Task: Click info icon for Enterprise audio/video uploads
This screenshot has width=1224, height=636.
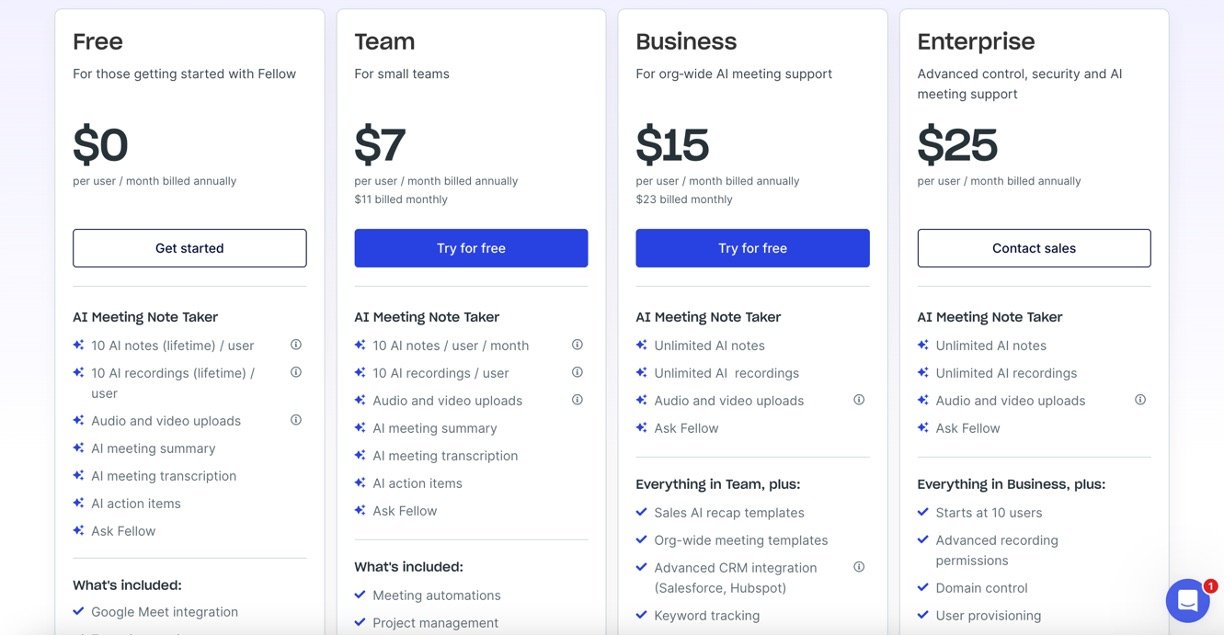Action: 1140,400
